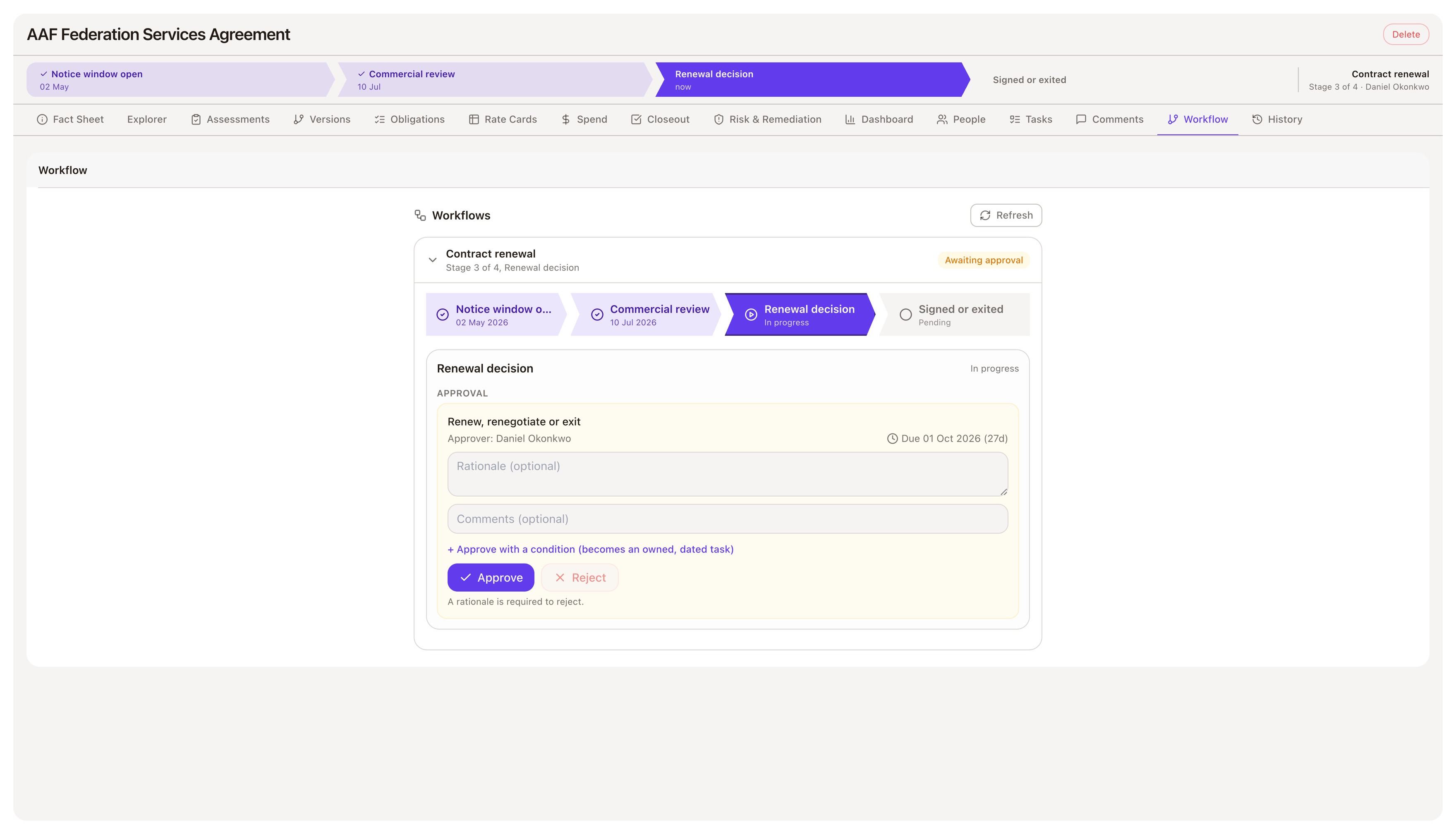Refresh the workflows list
Screen dimensions: 1456x827
1006,215
